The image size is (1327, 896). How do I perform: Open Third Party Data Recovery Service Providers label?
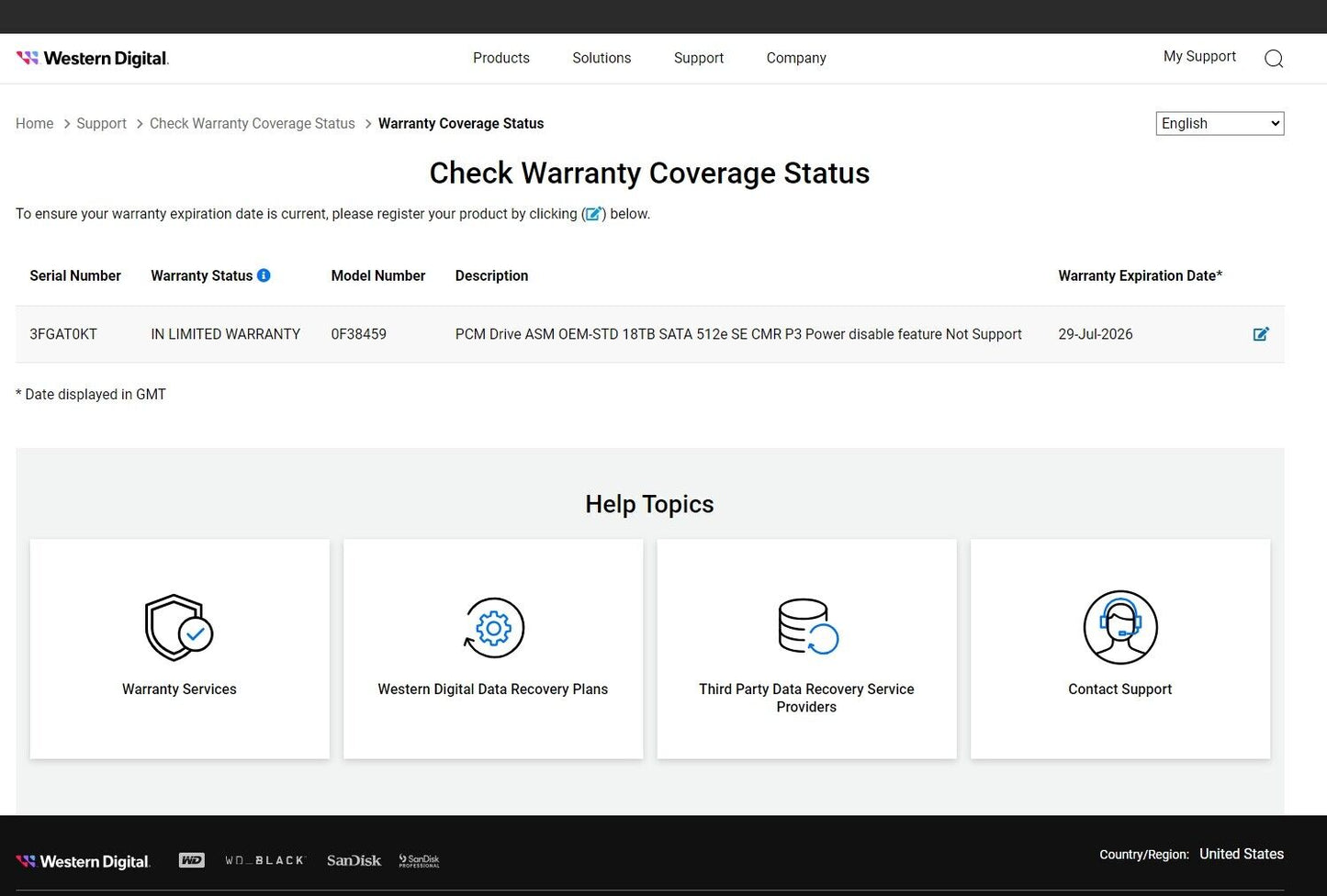click(806, 698)
